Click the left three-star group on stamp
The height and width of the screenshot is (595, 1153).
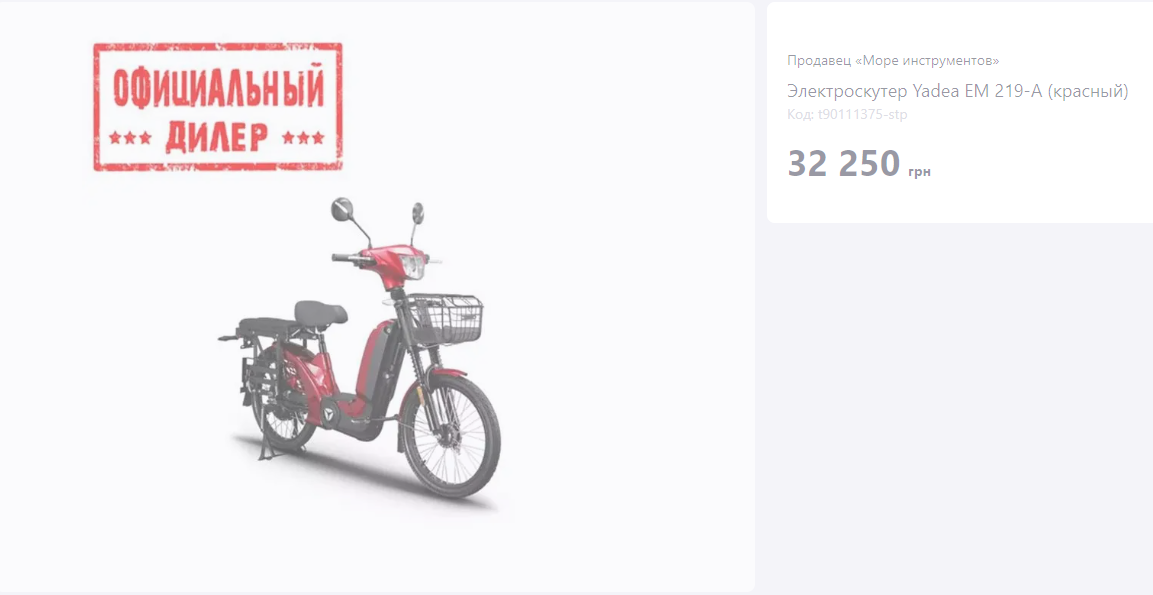click(x=130, y=138)
